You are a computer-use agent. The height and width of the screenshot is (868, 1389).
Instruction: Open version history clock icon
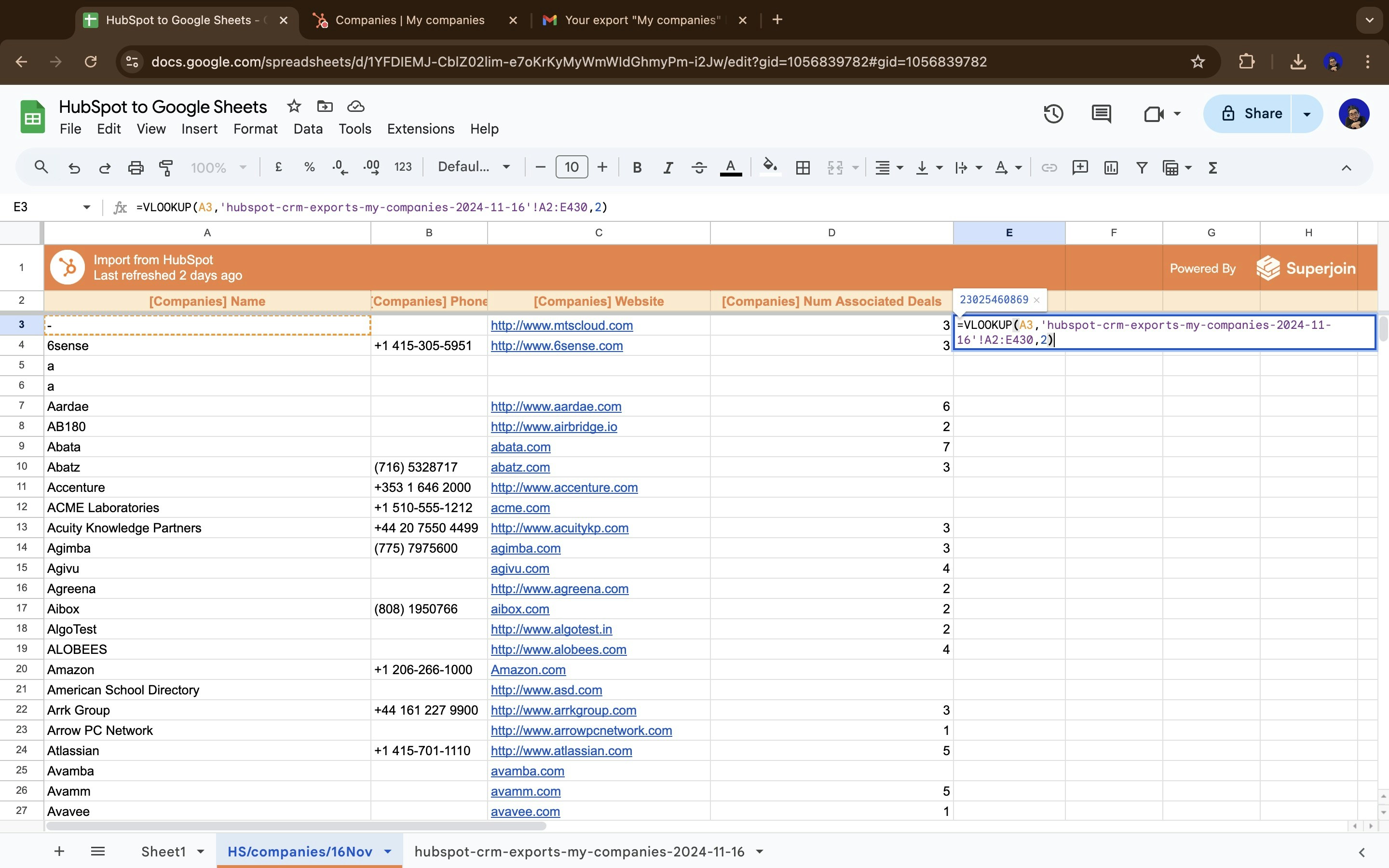pyautogui.click(x=1053, y=114)
